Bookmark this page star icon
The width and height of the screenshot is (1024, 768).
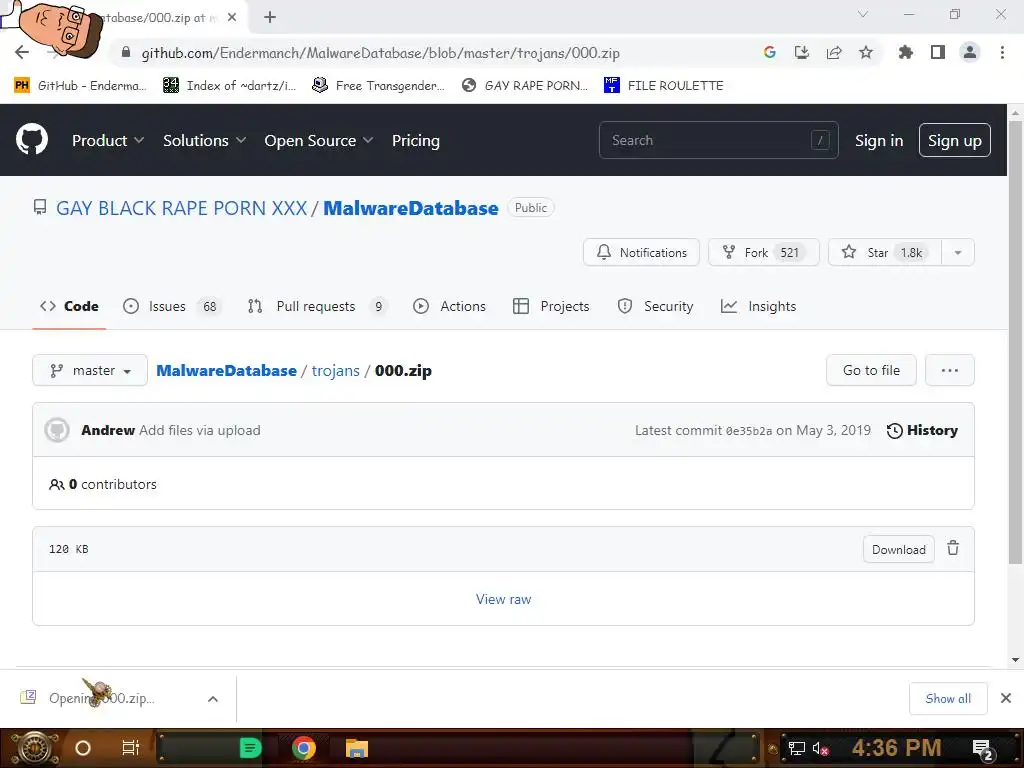866,52
